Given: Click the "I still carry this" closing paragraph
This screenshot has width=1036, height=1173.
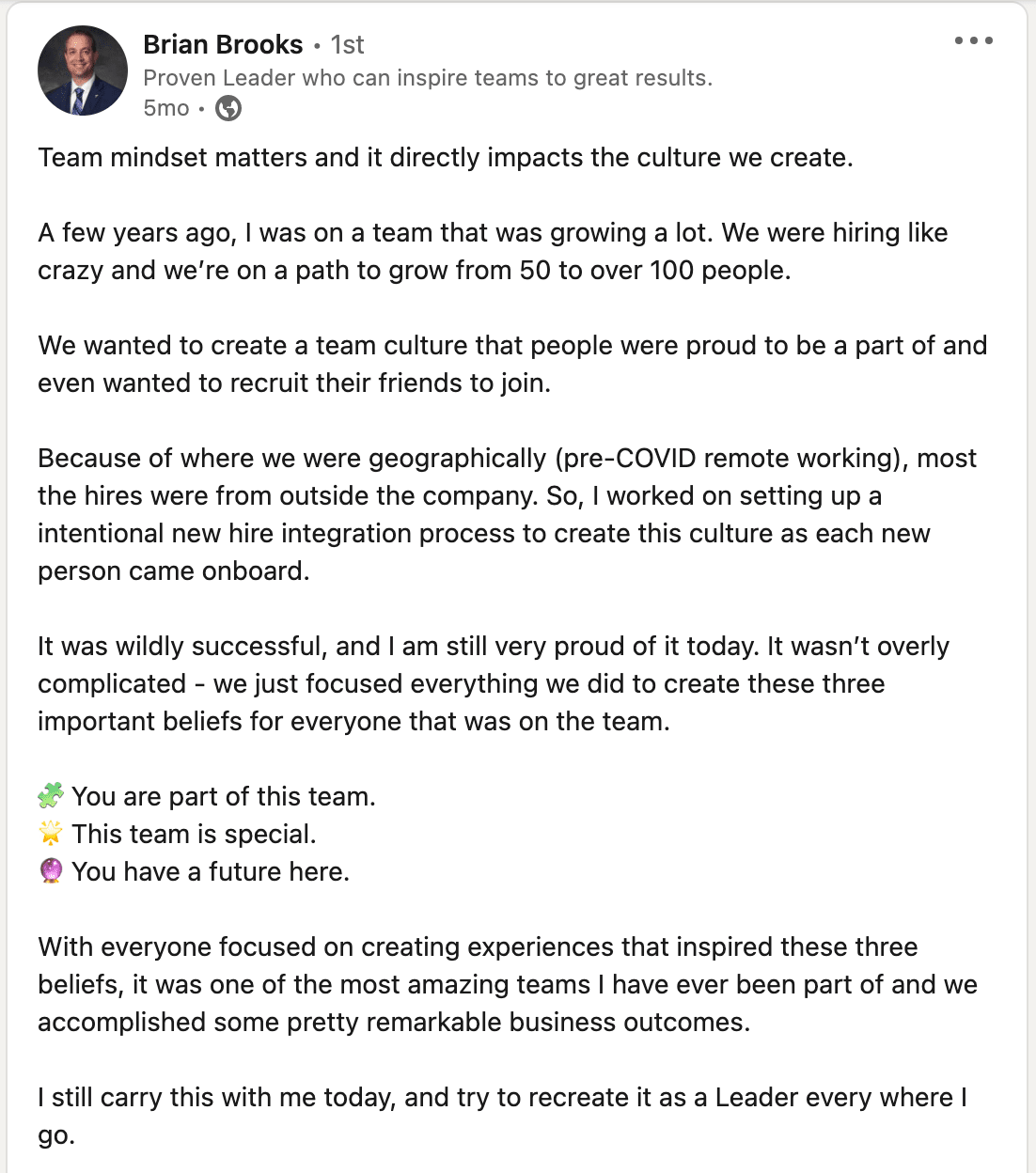Looking at the screenshot, I should [x=502, y=1116].
